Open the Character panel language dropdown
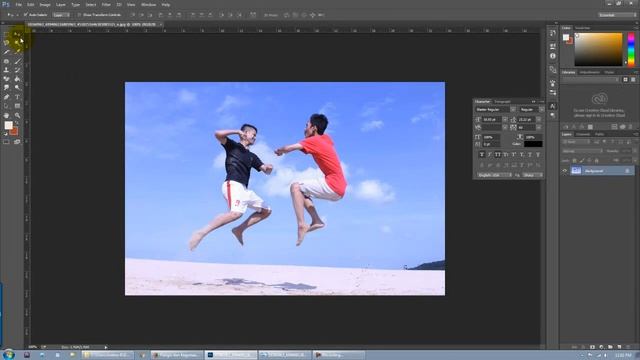 coord(495,175)
